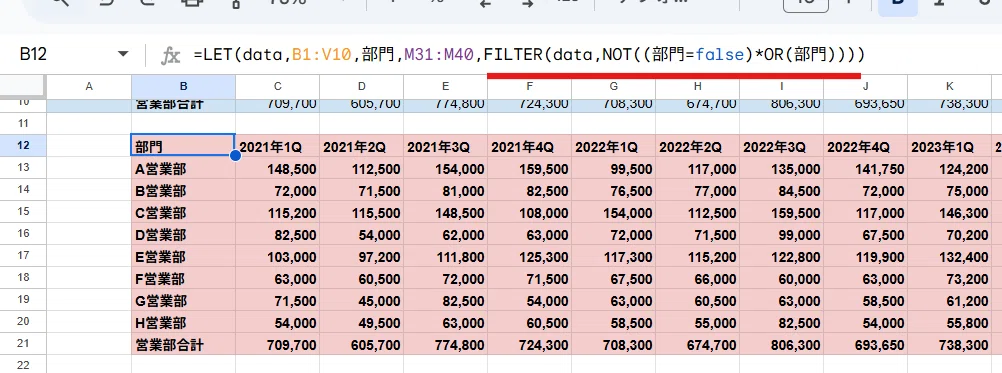Click cell with value 148,500 in A営業部 row
Viewport: 1002px width, 373px height.
[x=277, y=168]
